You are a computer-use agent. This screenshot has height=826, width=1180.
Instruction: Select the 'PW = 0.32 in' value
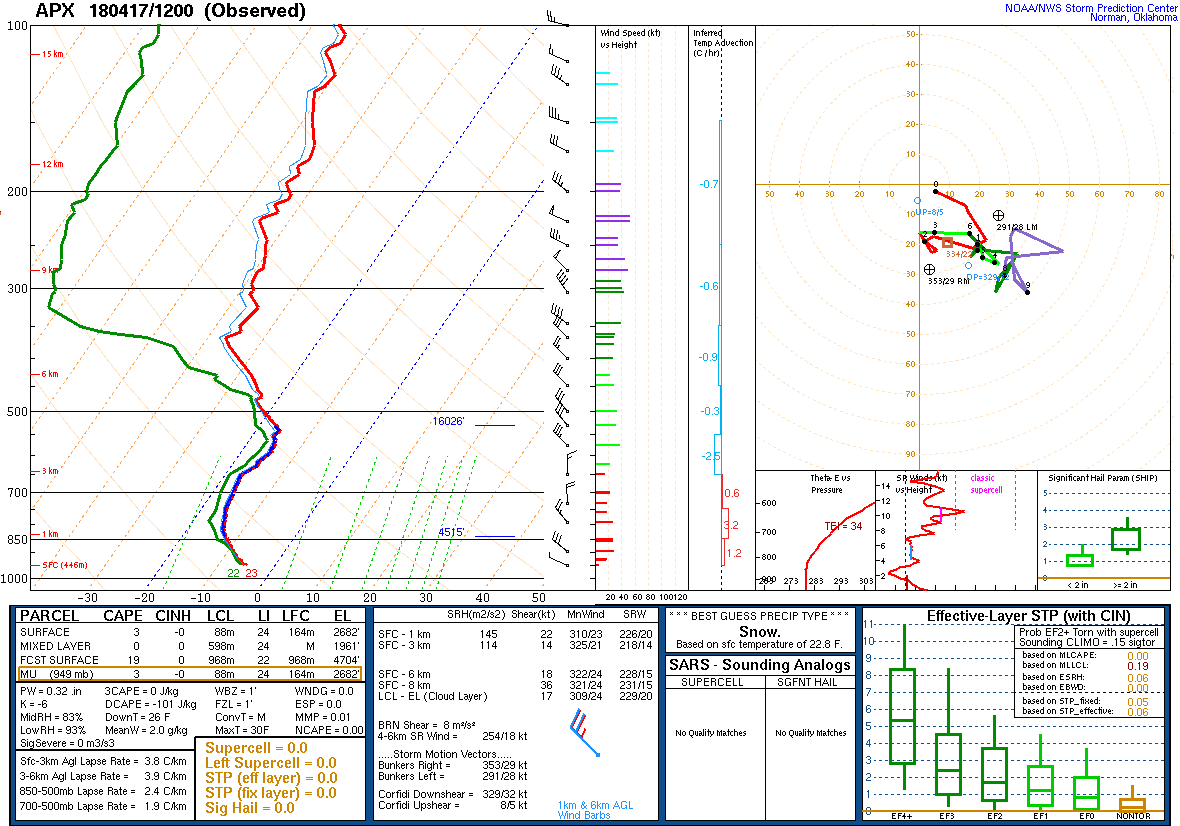click(x=51, y=691)
